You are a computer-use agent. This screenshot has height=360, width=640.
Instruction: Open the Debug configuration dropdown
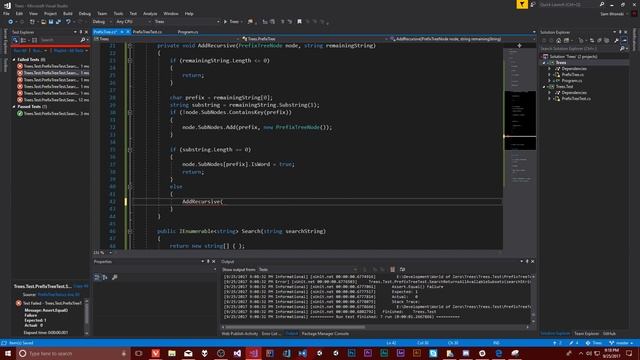tap(102, 22)
